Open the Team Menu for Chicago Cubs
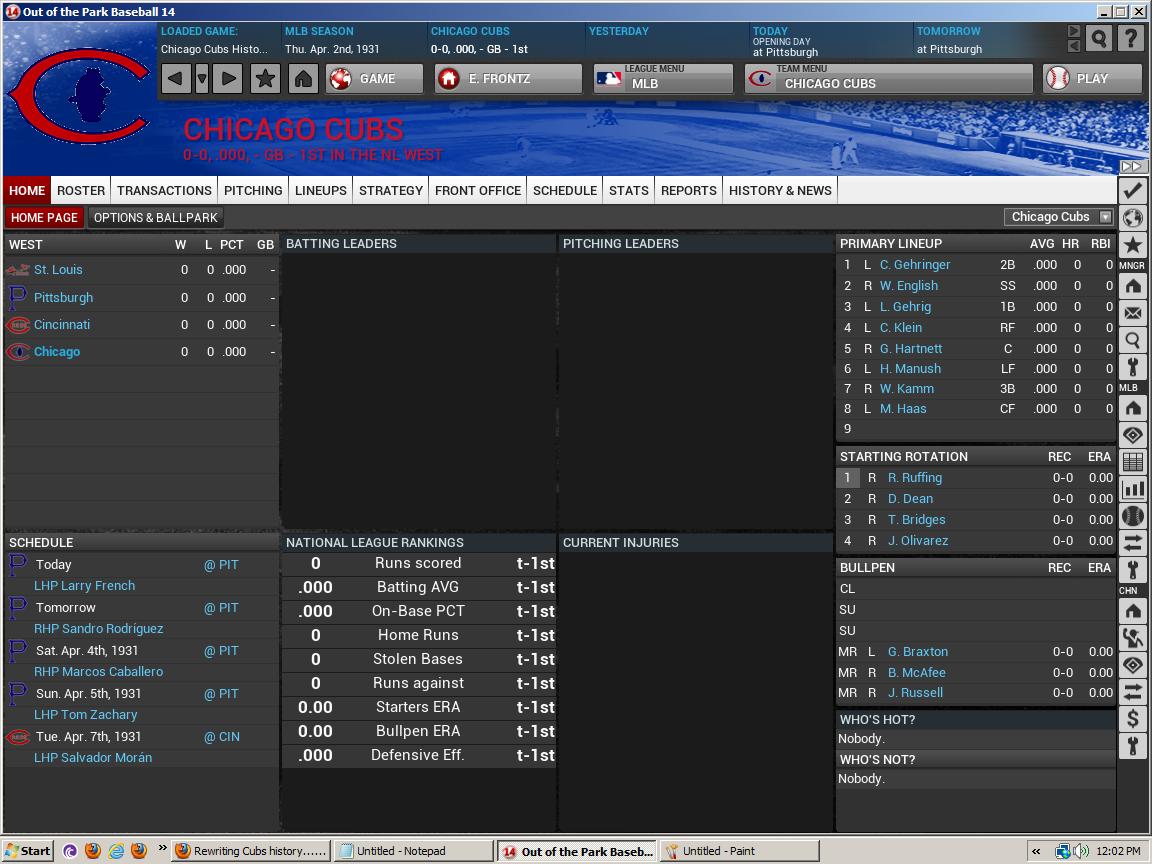Viewport: 1152px width, 864px height. (888, 76)
